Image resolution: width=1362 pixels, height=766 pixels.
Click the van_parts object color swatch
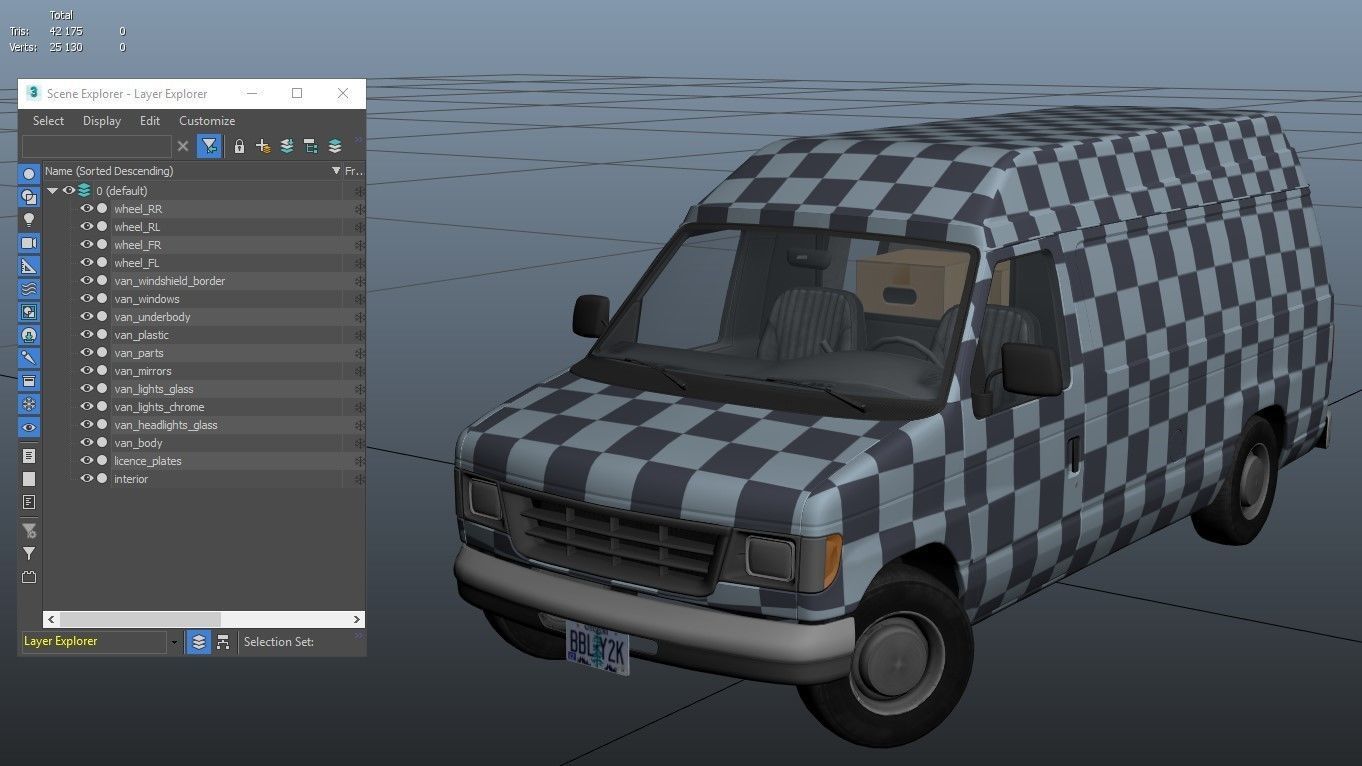pyautogui.click(x=102, y=353)
